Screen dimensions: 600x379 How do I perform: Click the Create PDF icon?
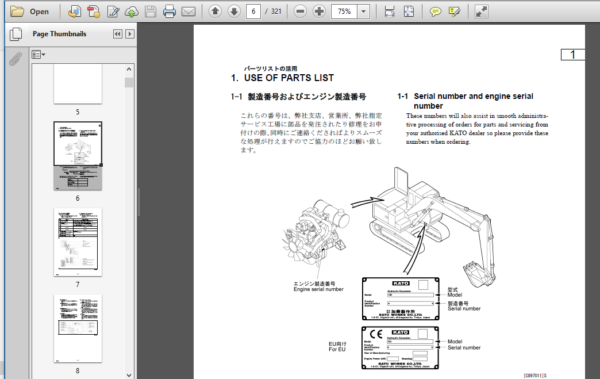point(93,11)
